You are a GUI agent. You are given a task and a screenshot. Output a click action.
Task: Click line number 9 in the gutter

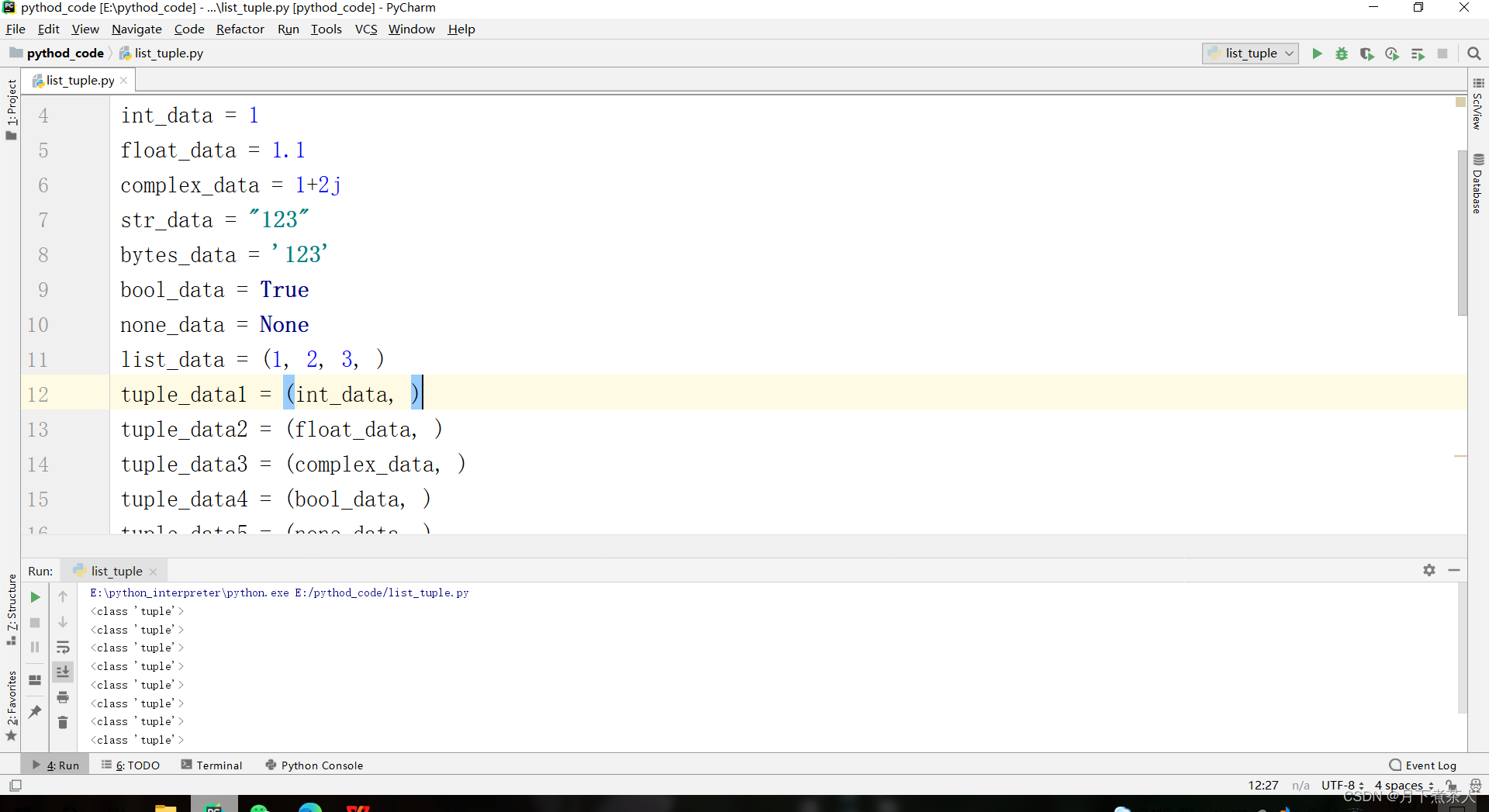tap(43, 290)
